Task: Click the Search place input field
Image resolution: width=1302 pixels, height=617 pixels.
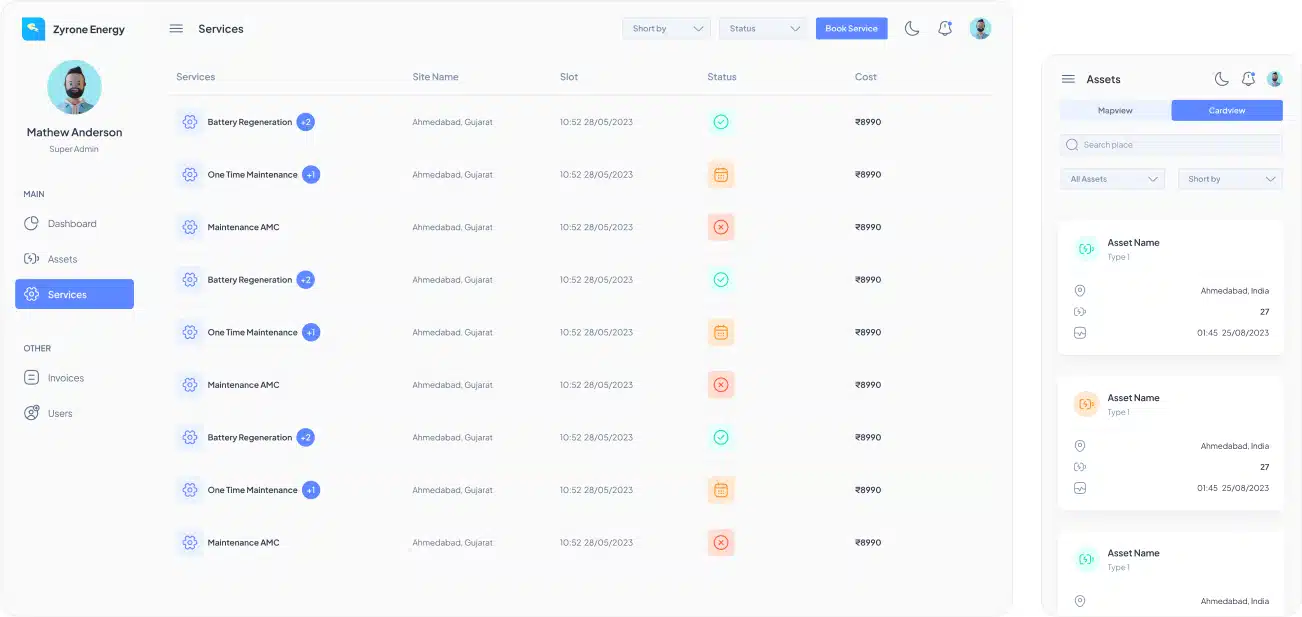Action: tap(1170, 145)
